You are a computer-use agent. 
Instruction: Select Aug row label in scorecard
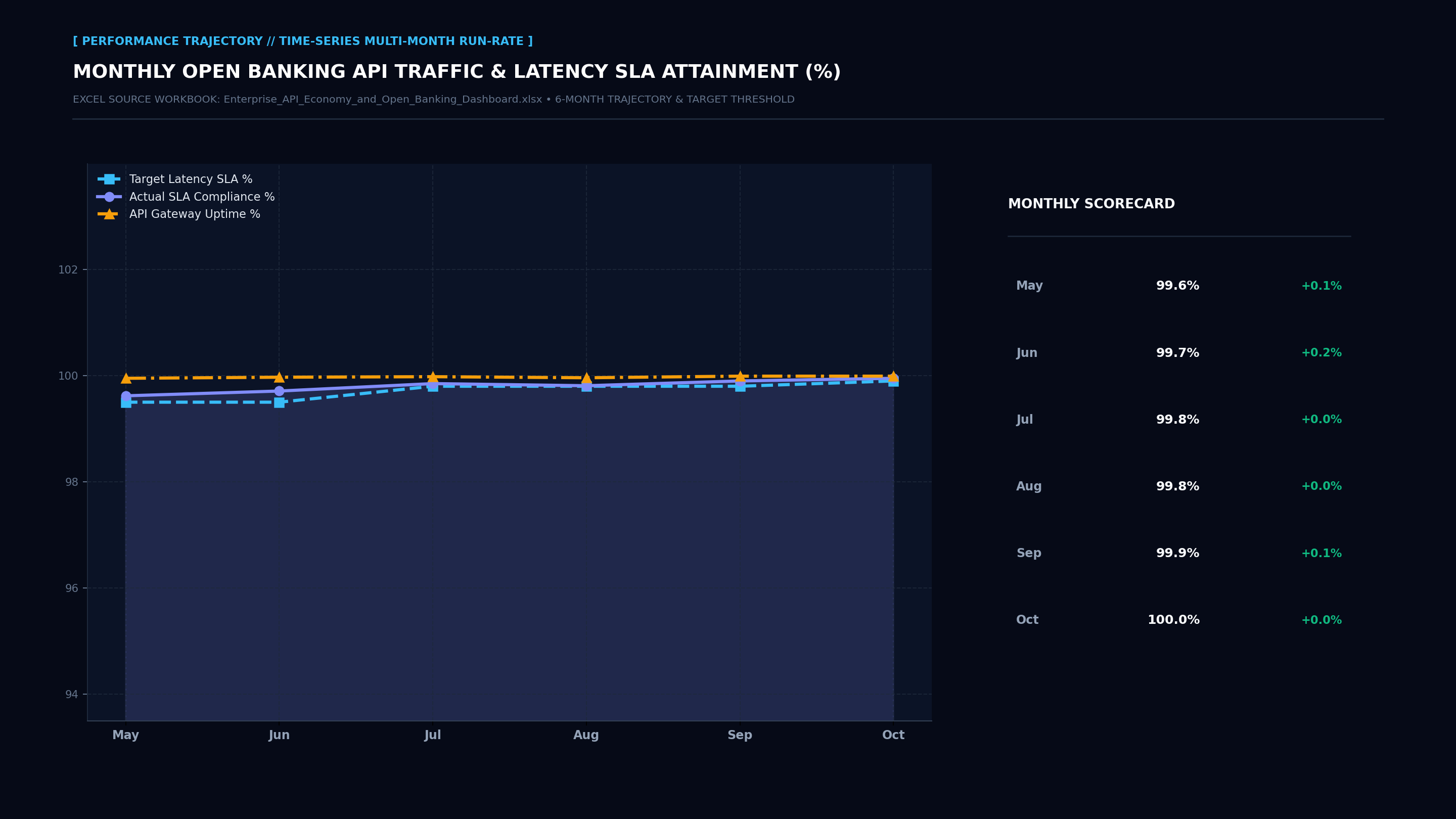click(1029, 487)
